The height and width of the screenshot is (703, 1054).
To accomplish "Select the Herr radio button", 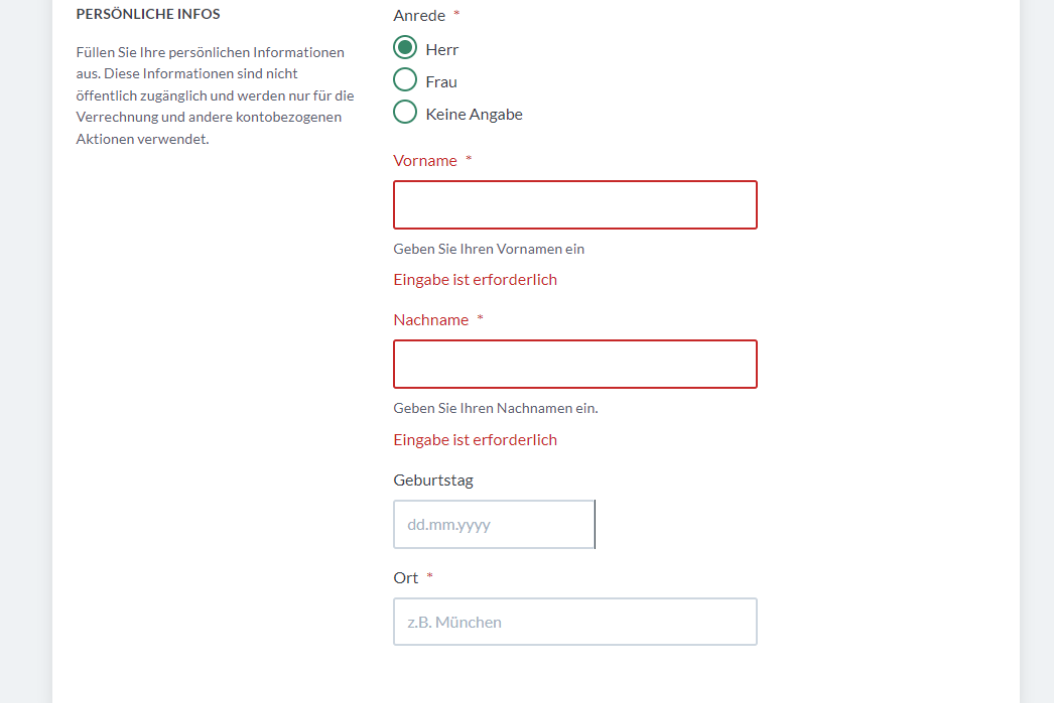I will click(x=405, y=48).
